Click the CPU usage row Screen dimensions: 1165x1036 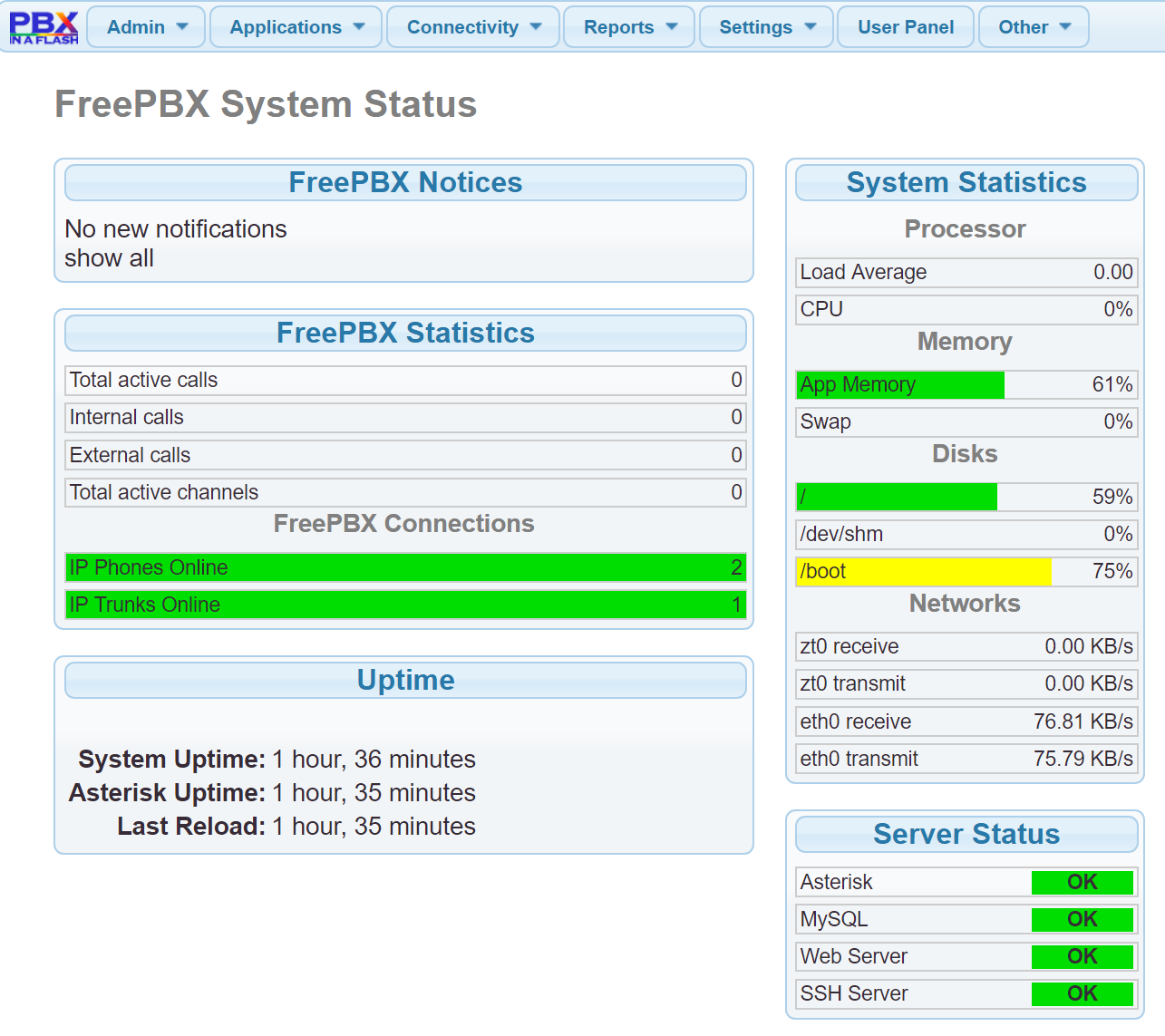coord(966,310)
